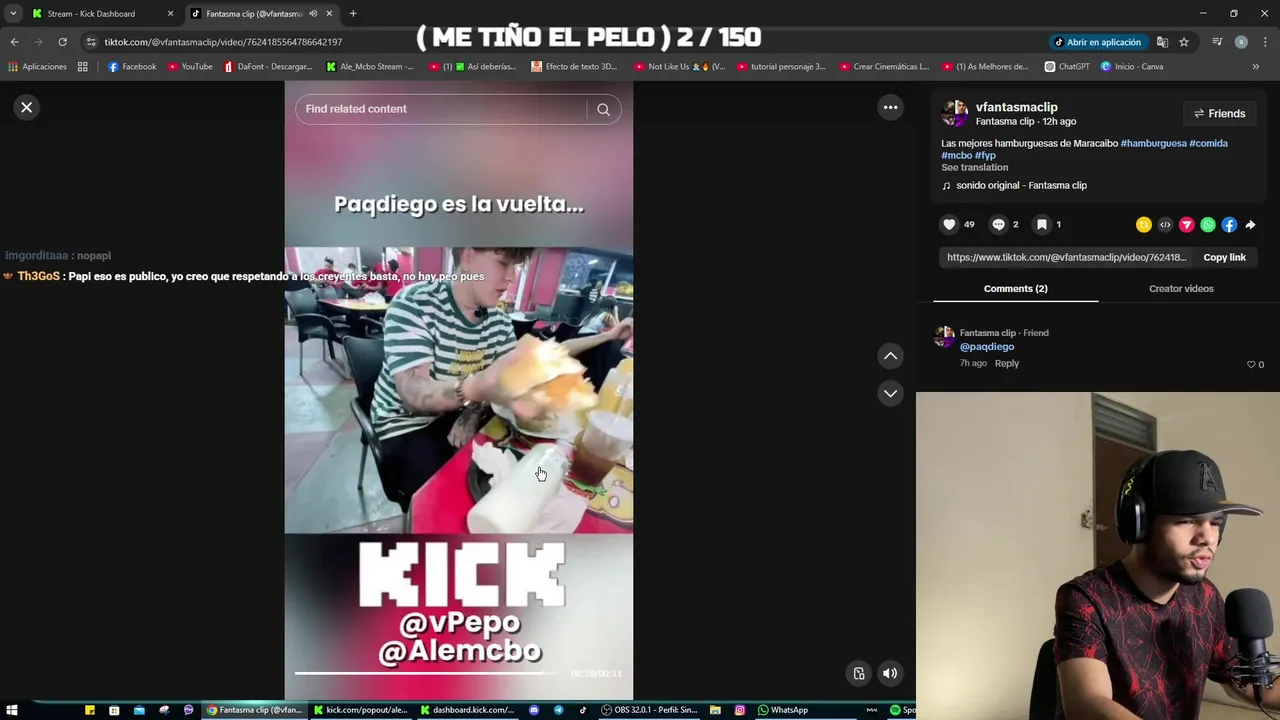Open Discord icon in taskbar
The image size is (1280, 720).
(x=534, y=710)
